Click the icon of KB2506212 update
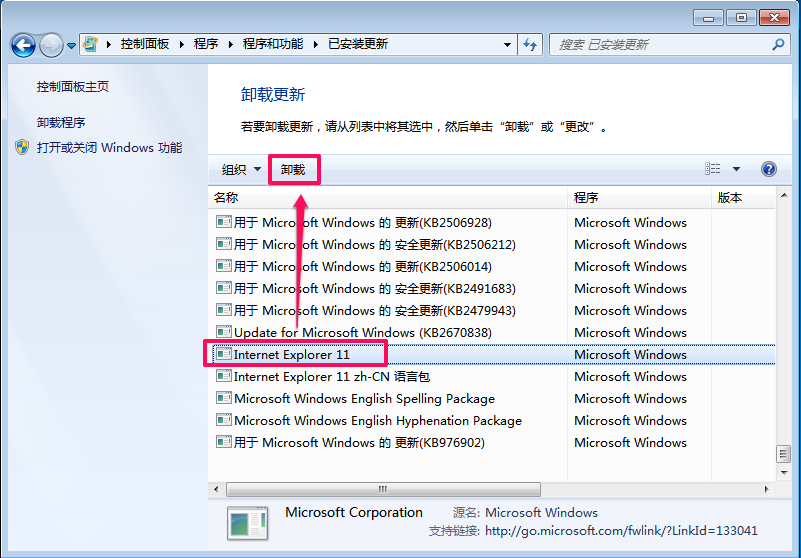801x558 pixels. (x=223, y=244)
